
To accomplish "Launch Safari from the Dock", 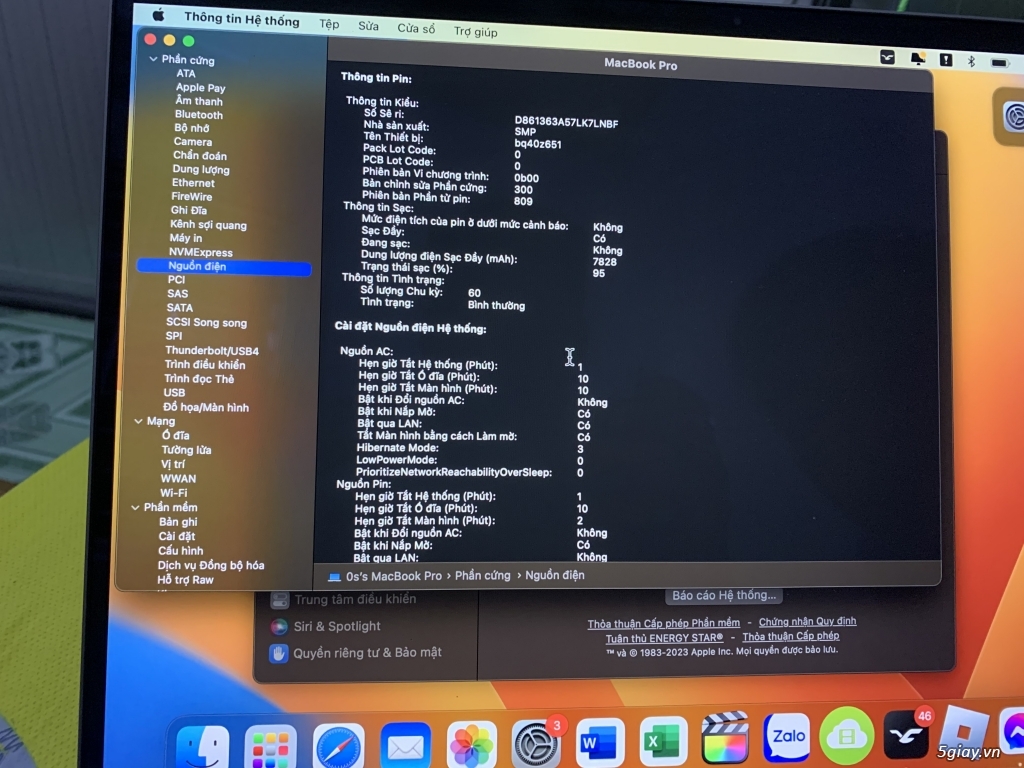I will pos(338,747).
